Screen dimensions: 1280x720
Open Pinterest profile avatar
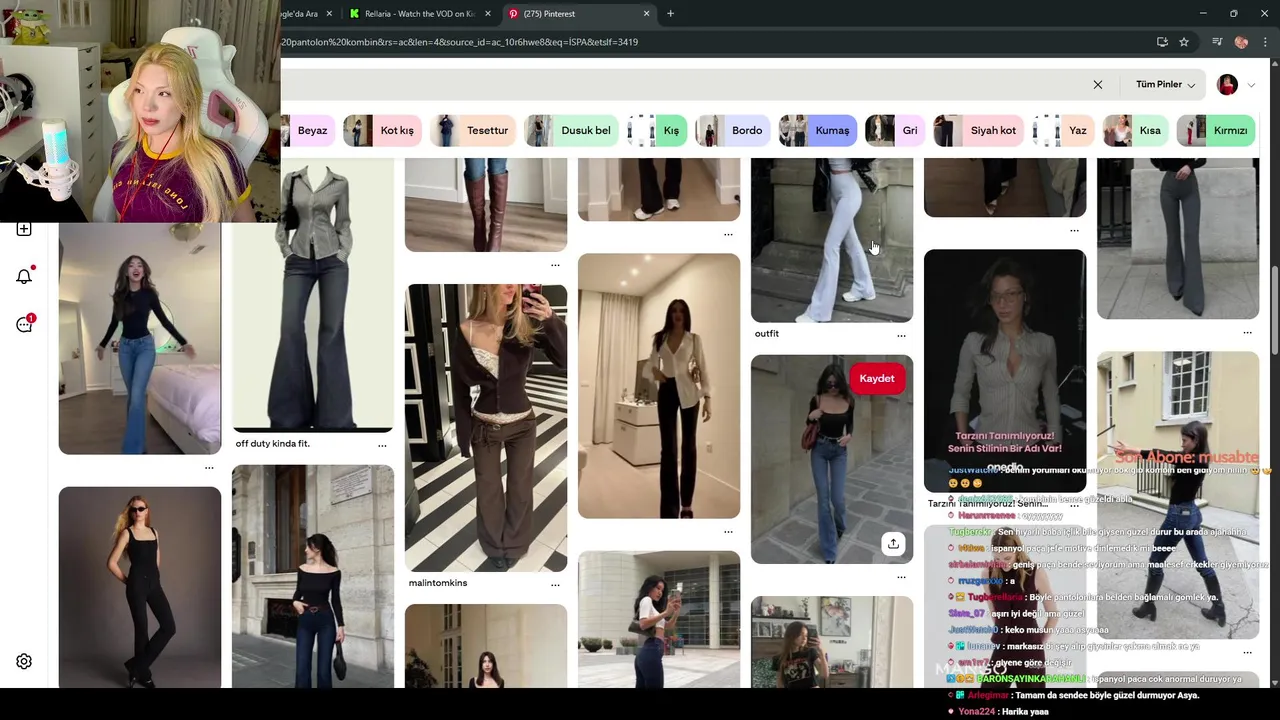point(1227,85)
